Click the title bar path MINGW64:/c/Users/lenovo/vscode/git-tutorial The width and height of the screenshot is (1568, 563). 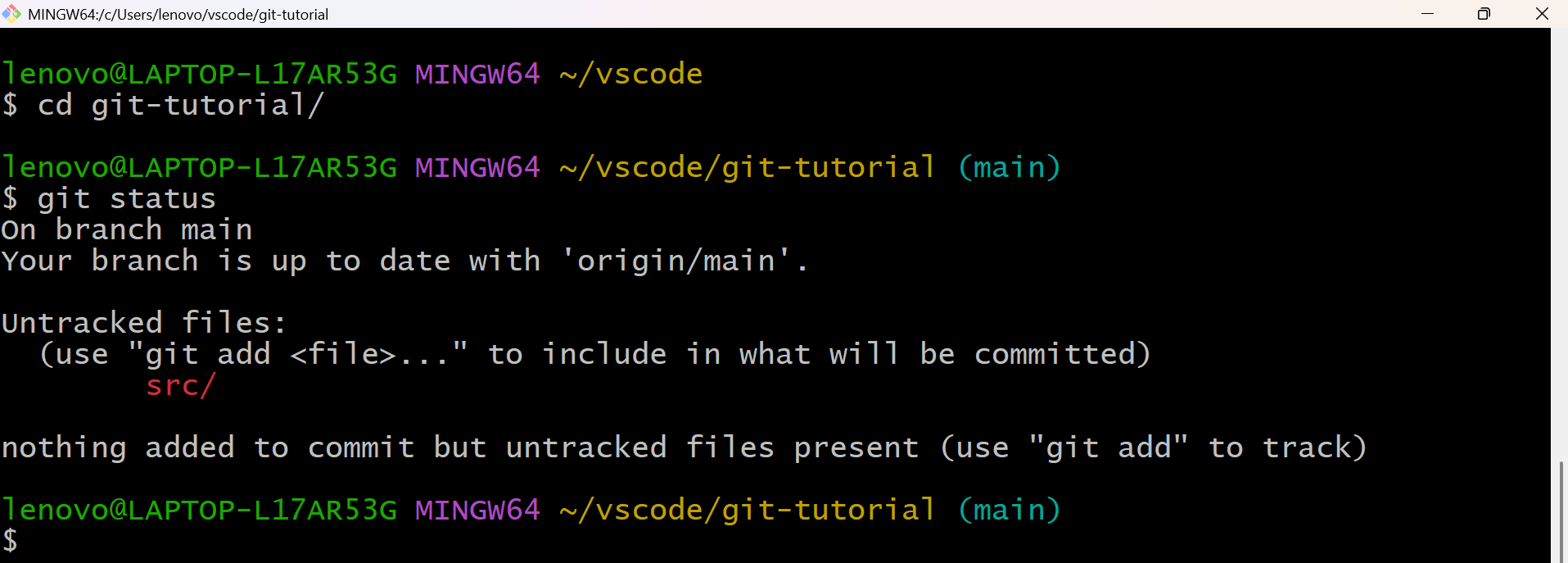[177, 14]
